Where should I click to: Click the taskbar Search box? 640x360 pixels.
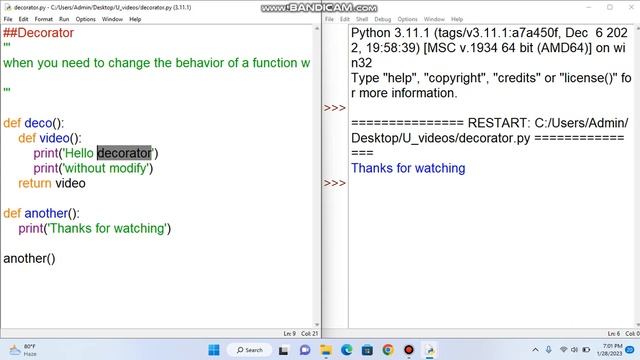click(x=249, y=350)
